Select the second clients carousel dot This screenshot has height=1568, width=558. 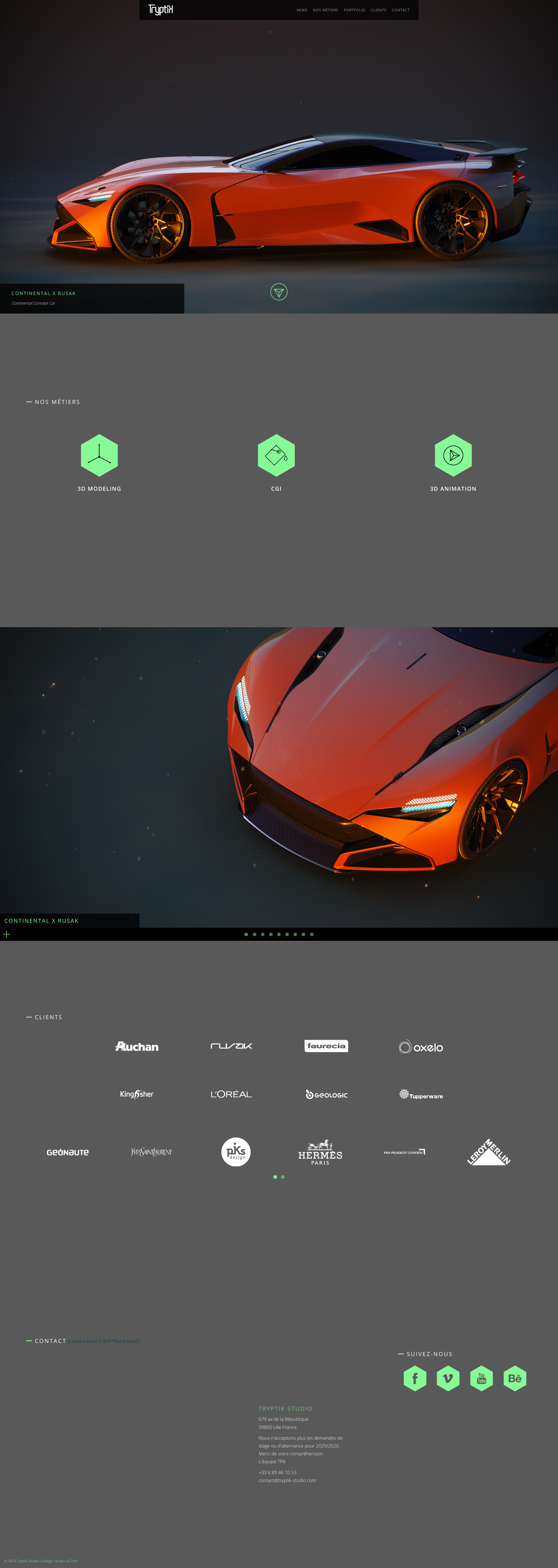[283, 1177]
